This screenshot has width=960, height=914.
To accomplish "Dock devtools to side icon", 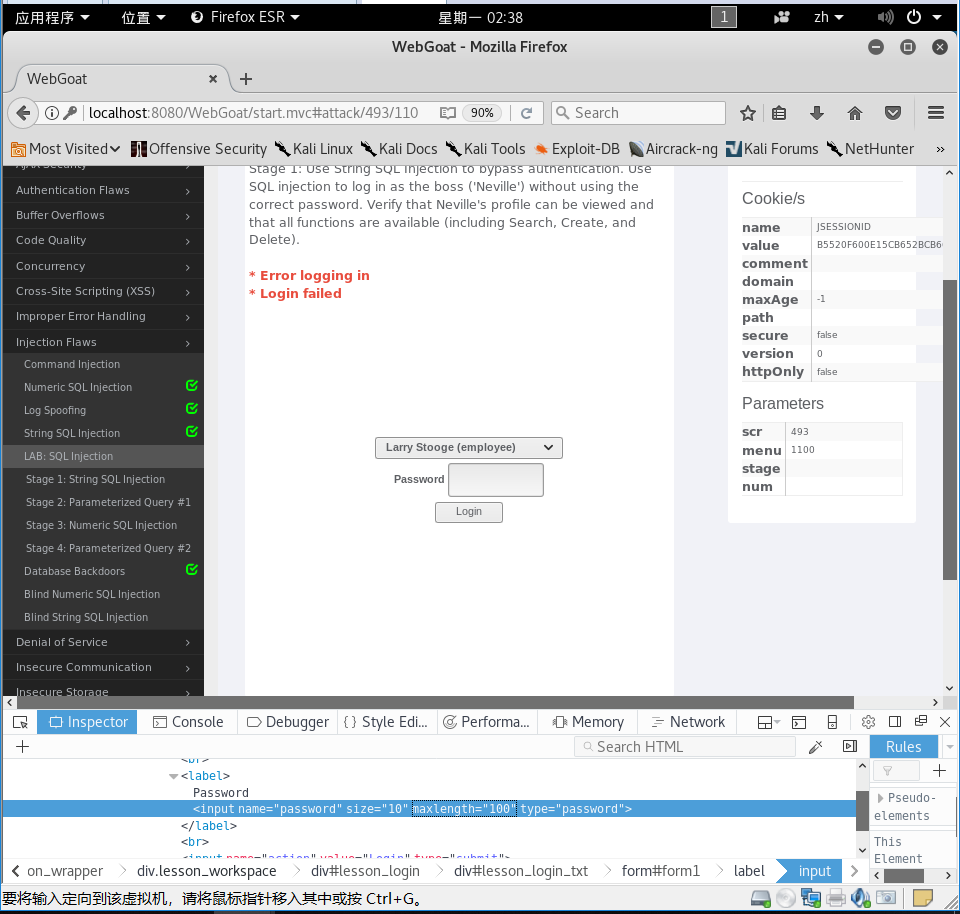I will pos(894,722).
